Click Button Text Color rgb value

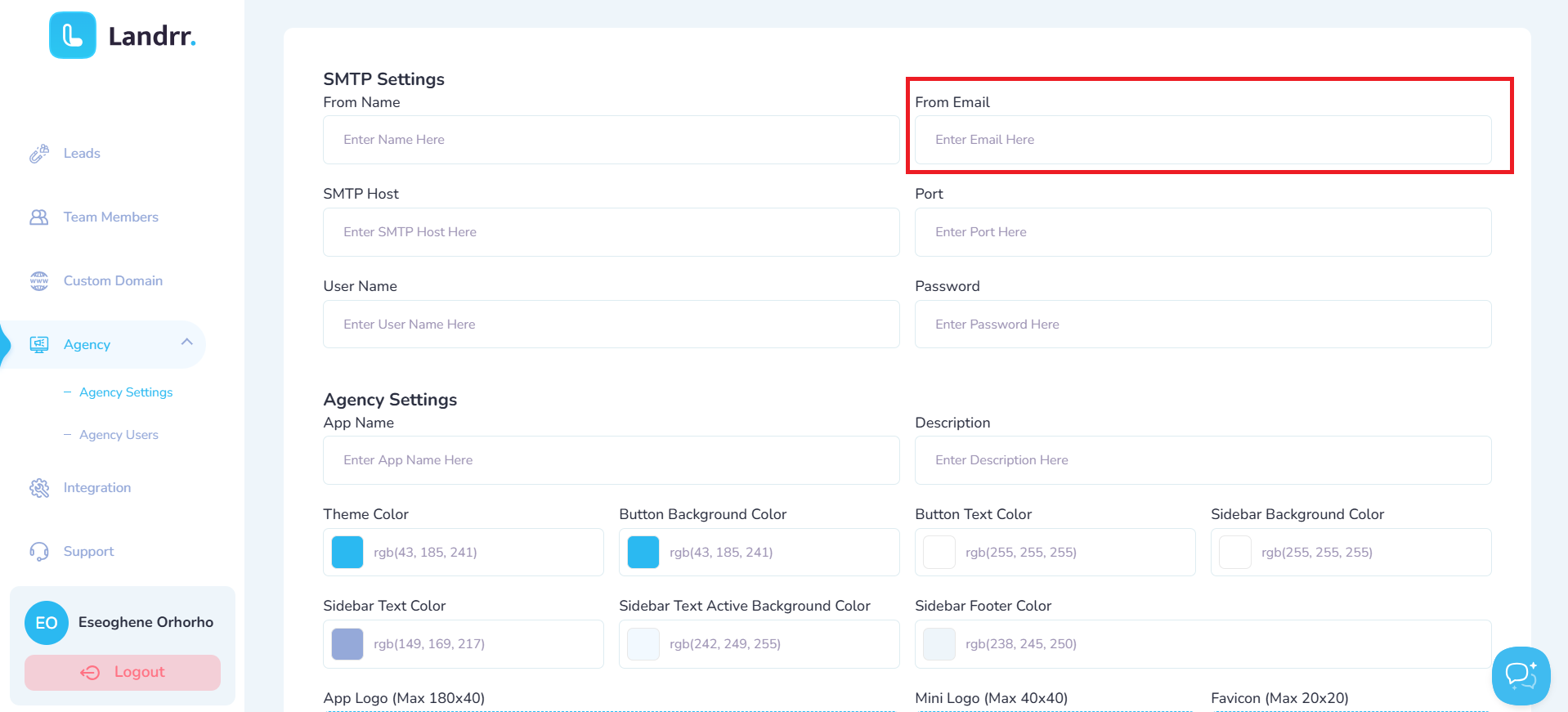coord(1021,553)
